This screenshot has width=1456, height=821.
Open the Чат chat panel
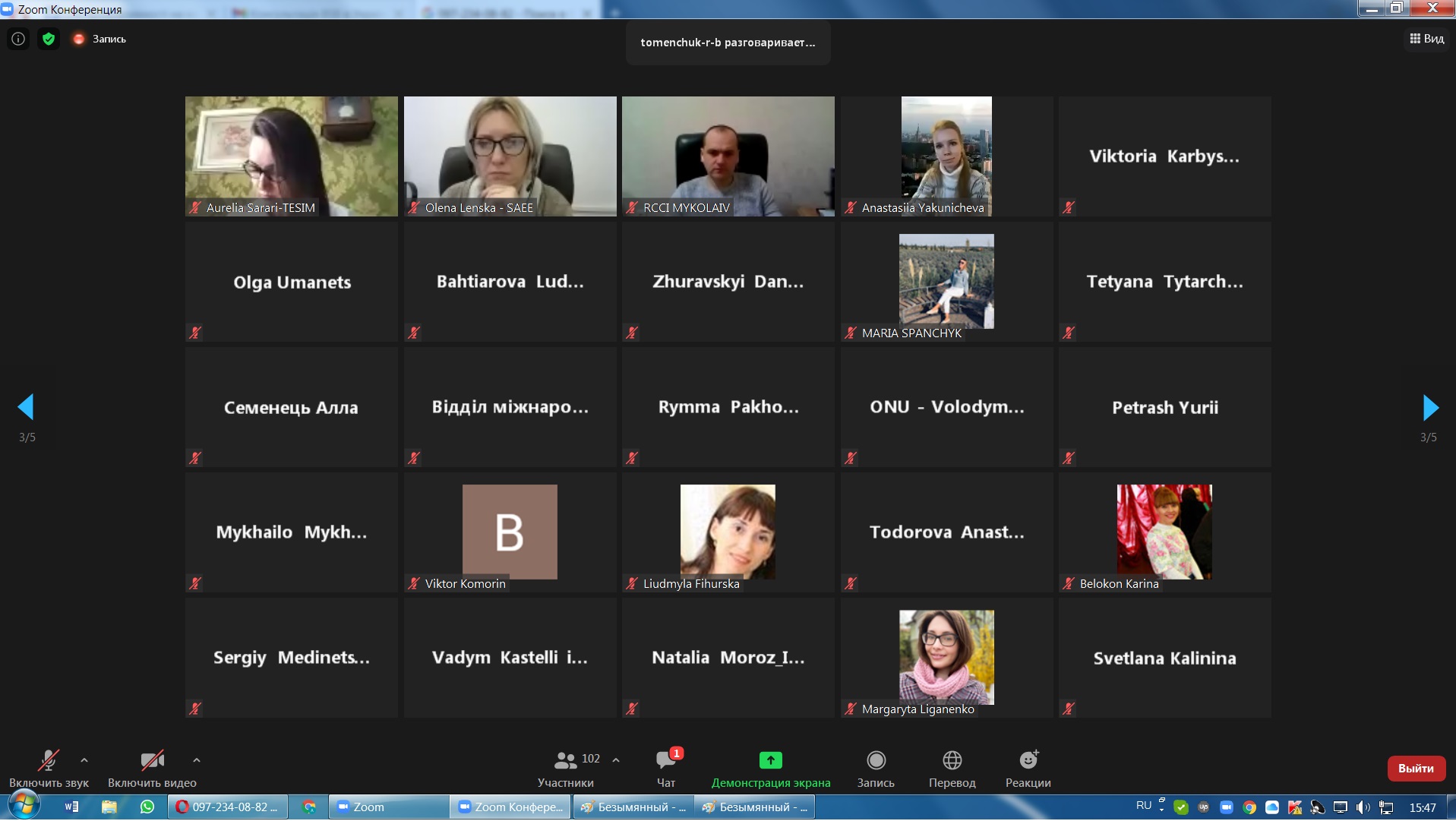coord(666,769)
